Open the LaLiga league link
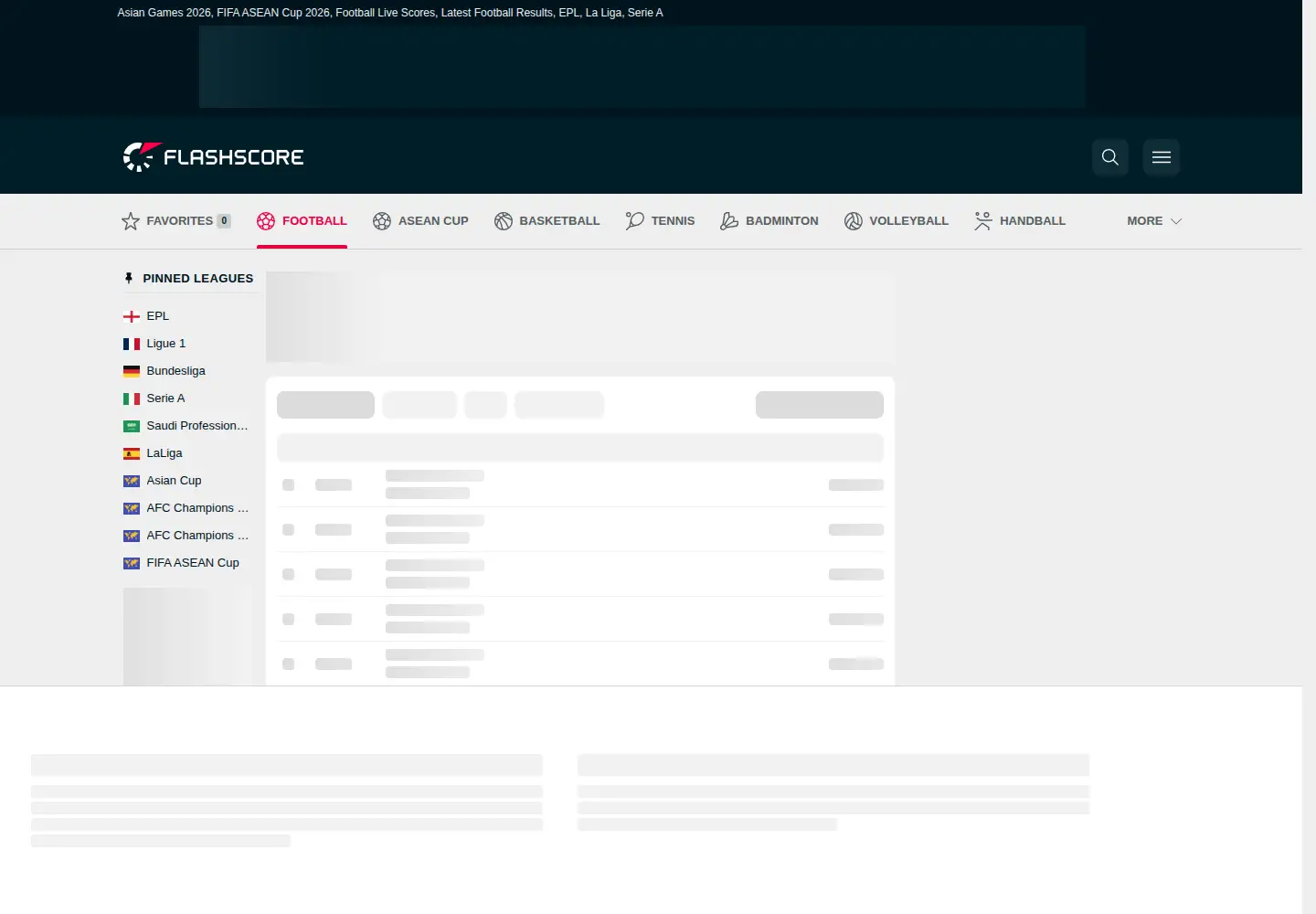The height and width of the screenshot is (914, 1316). click(164, 453)
